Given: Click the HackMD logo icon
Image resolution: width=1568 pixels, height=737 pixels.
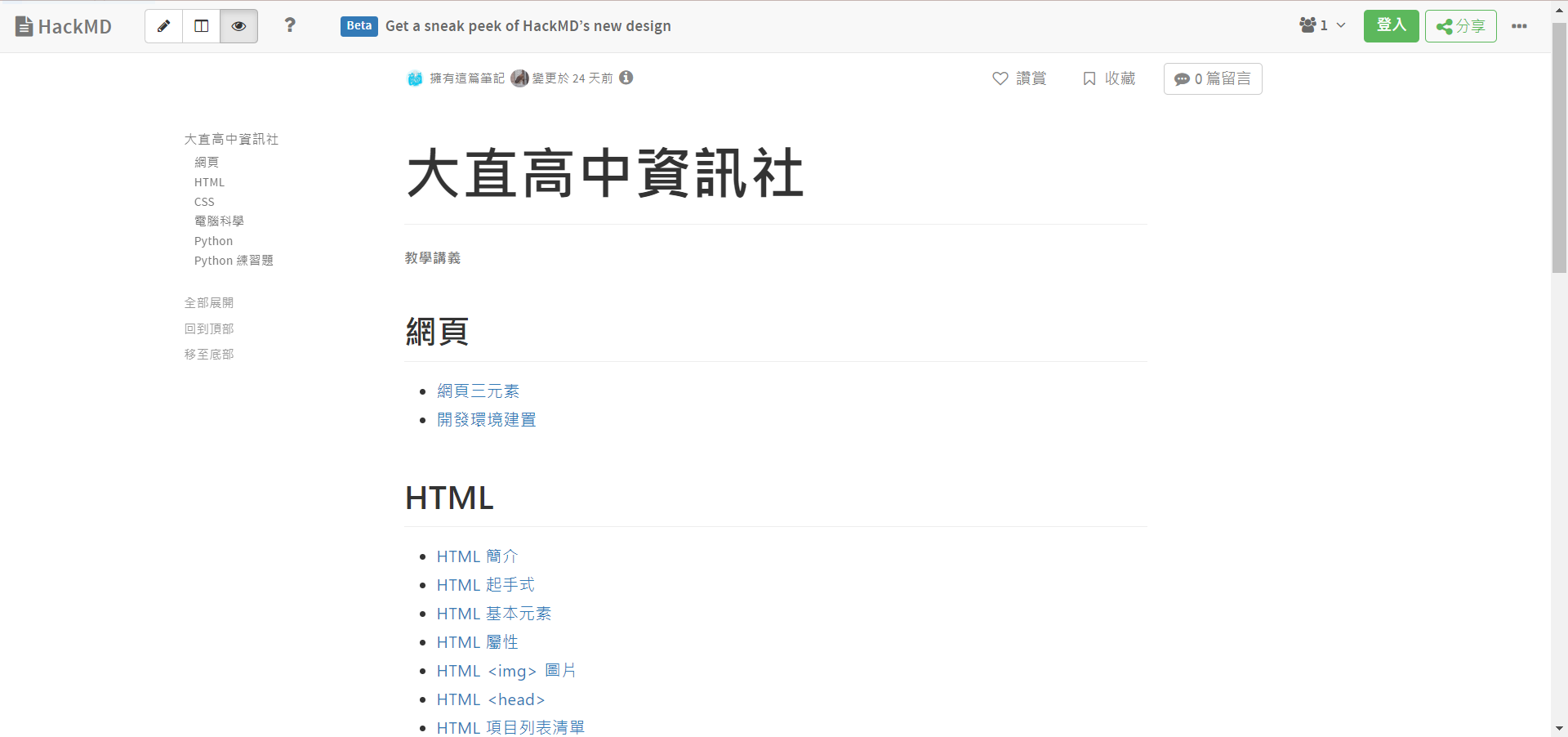Looking at the screenshot, I should [x=24, y=26].
